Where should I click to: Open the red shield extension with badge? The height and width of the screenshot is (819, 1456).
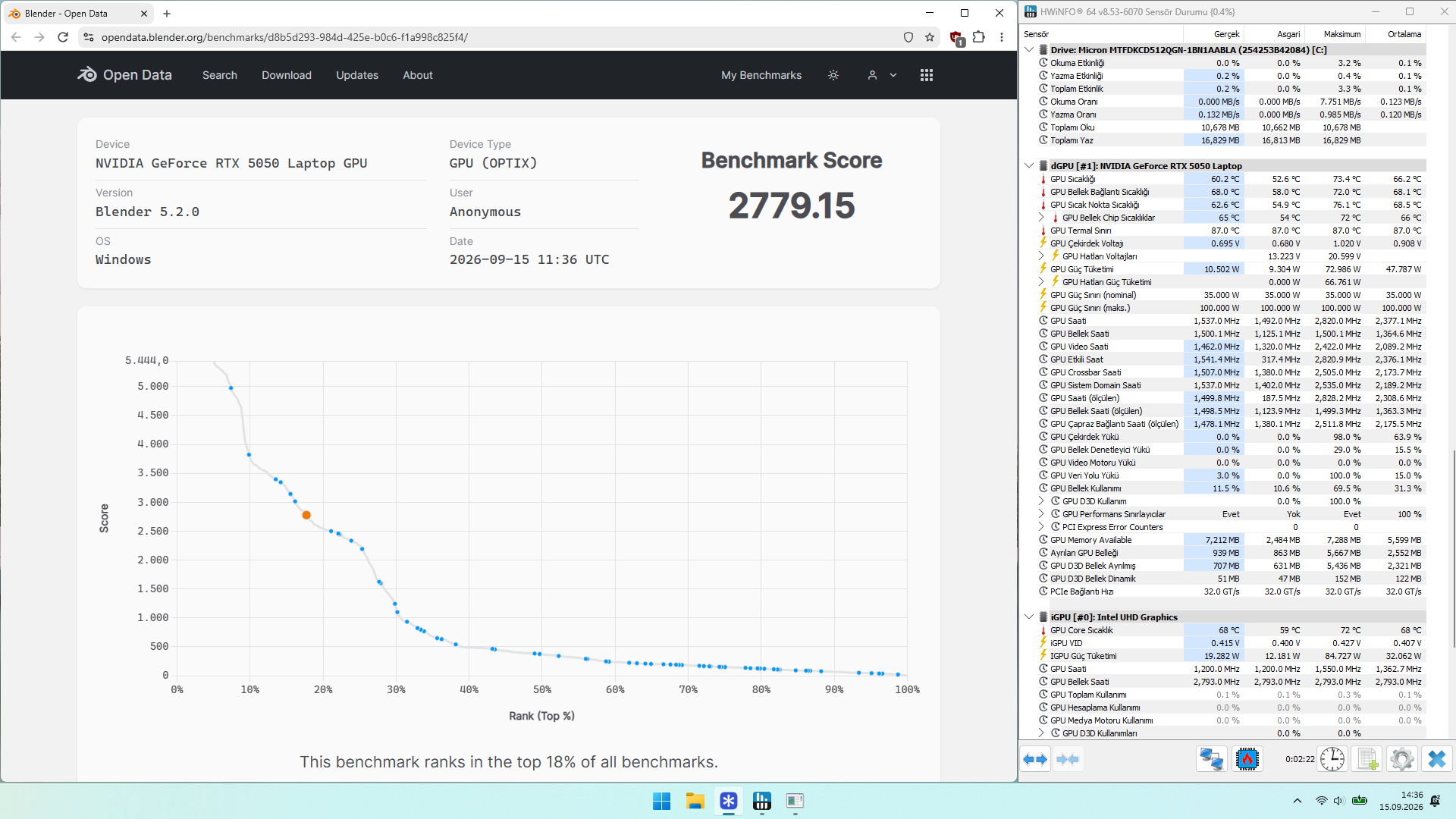956,38
